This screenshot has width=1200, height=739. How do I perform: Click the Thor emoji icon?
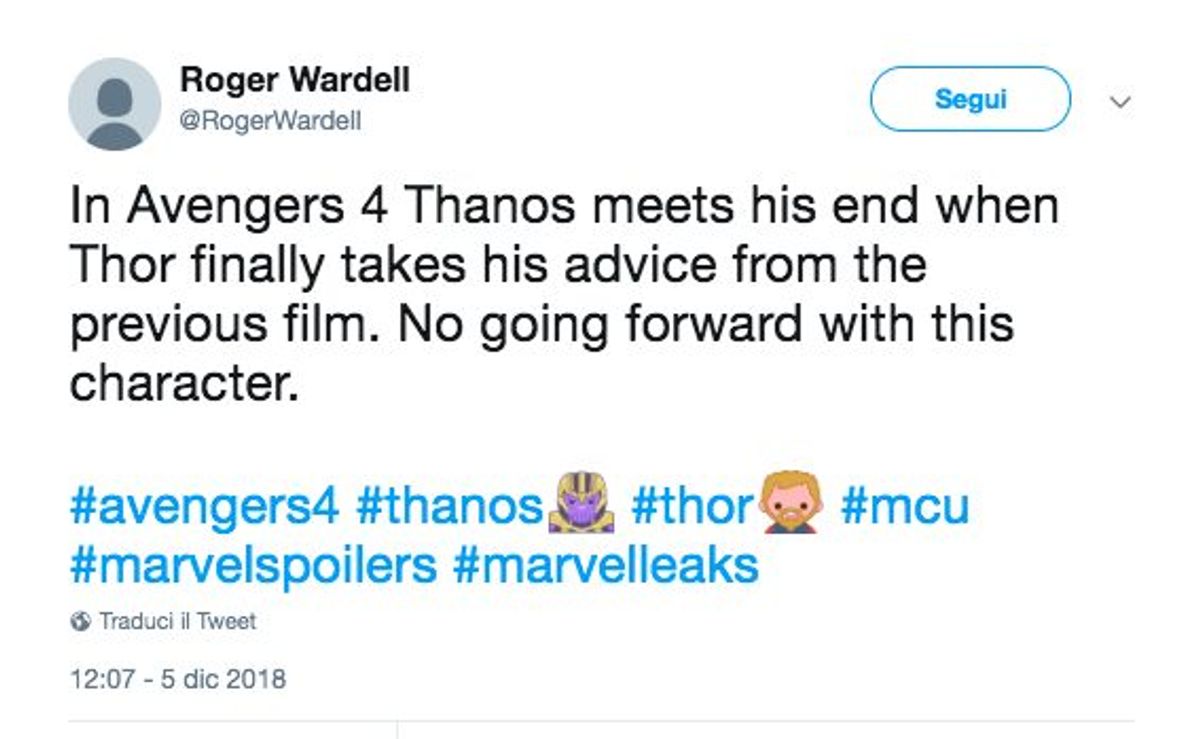coord(790,506)
